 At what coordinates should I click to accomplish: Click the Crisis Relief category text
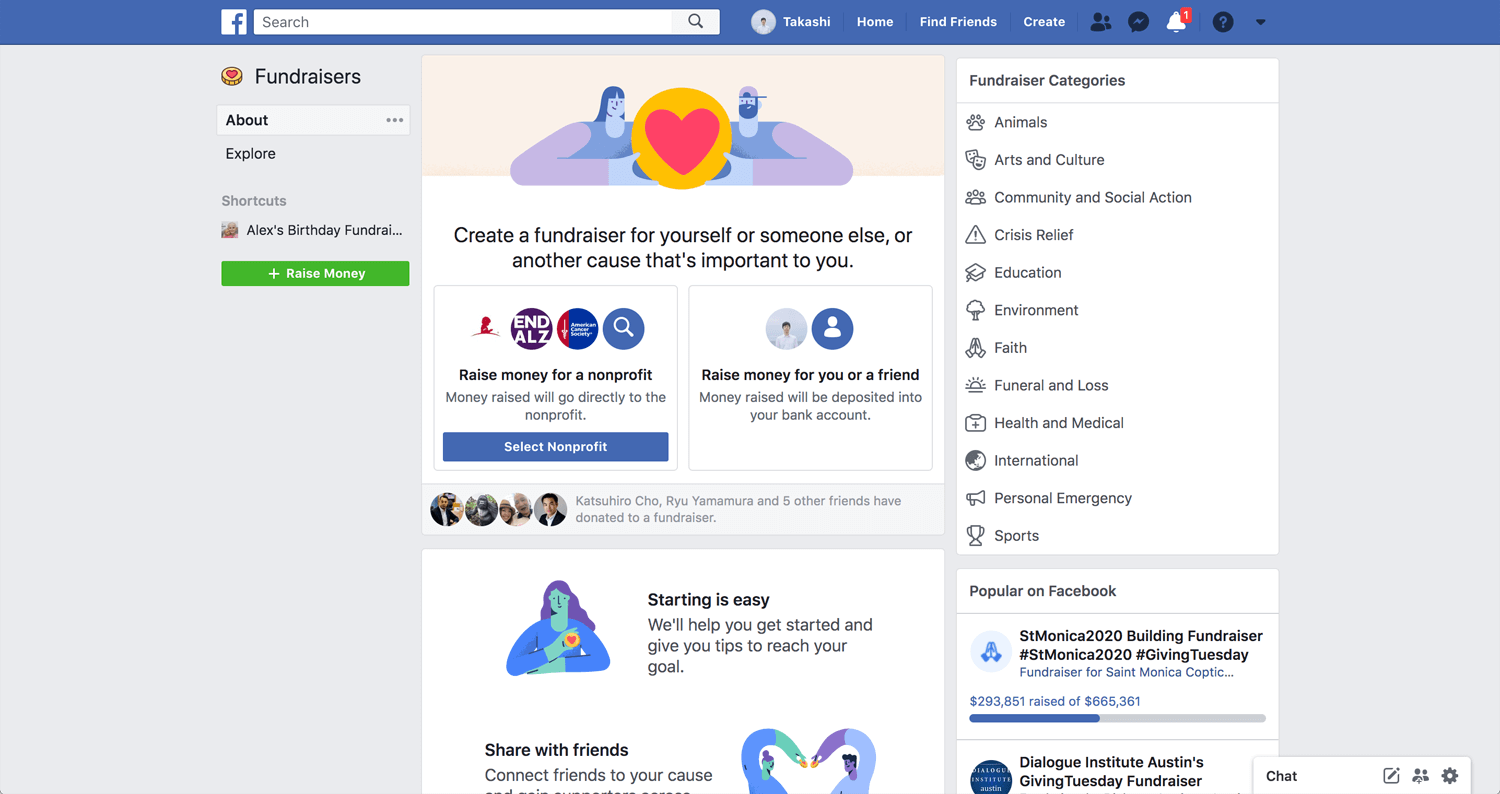coord(1033,235)
